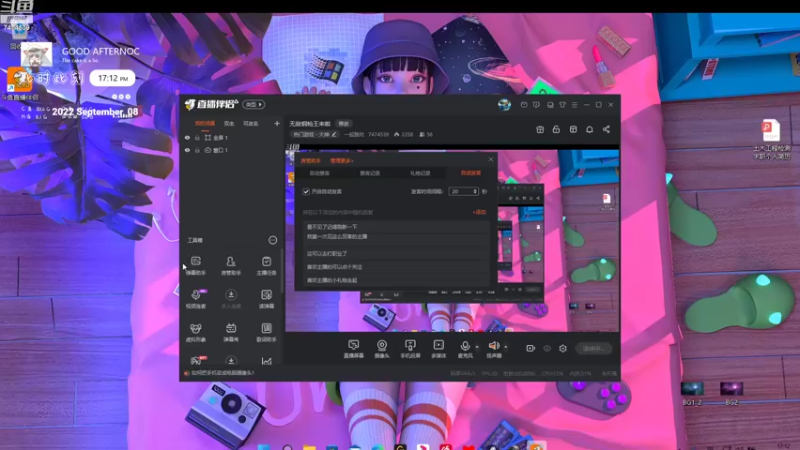Image resolution: width=800 pixels, height=450 pixels.
Task: Add a 摄像头 camera source
Action: tap(382, 349)
